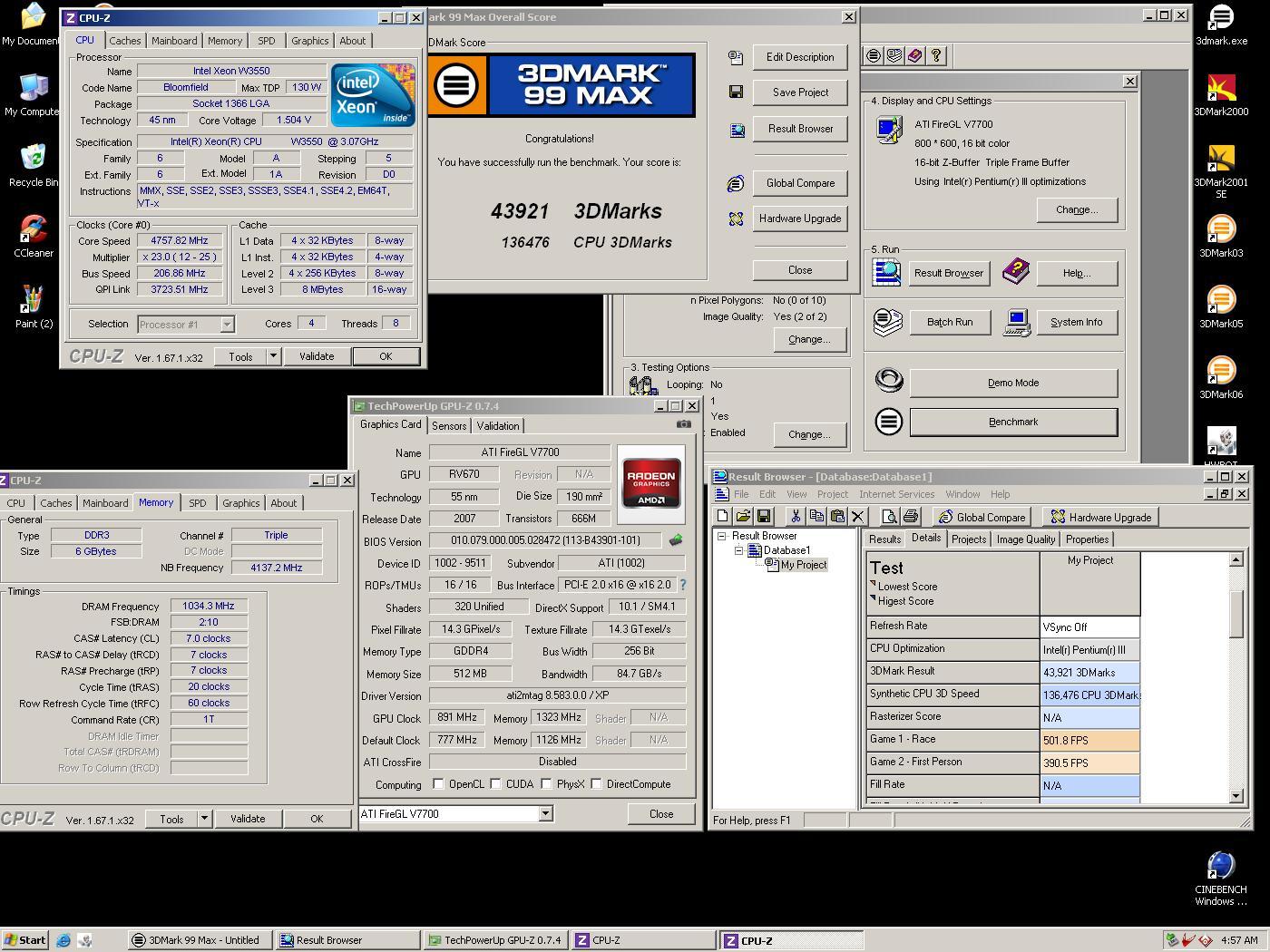Click Result Browser scrollbar down arrow
This screenshot has height=952, width=1270.
pyautogui.click(x=1236, y=795)
